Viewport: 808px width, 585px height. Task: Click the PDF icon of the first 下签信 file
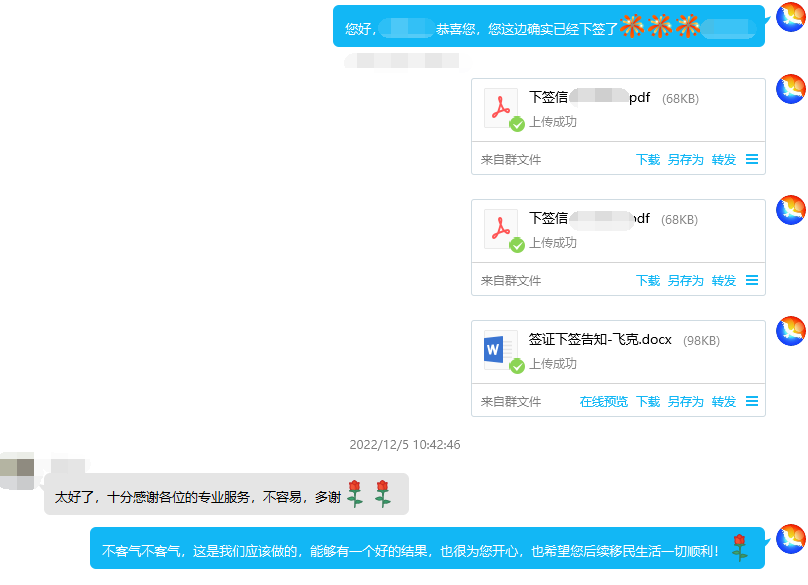[x=499, y=107]
